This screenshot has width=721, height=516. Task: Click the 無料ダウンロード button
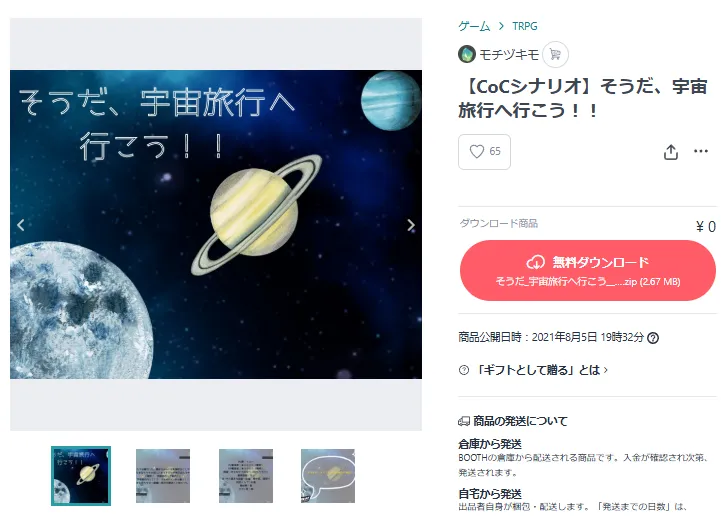pos(588,270)
